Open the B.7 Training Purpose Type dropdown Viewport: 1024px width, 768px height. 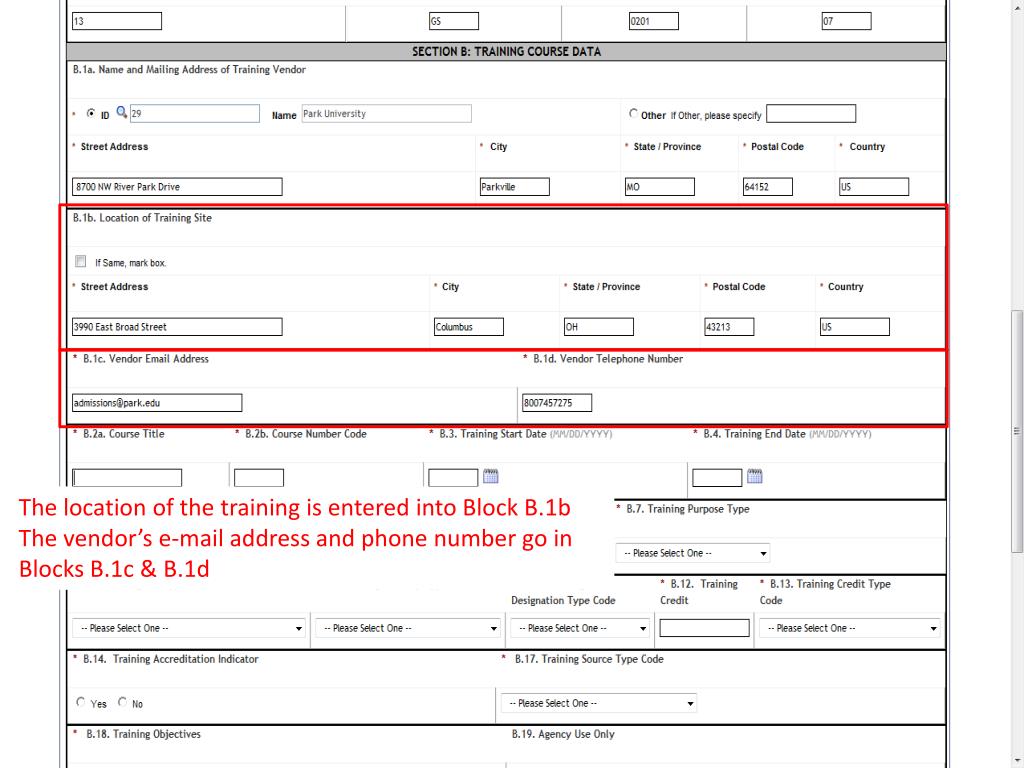click(692, 553)
